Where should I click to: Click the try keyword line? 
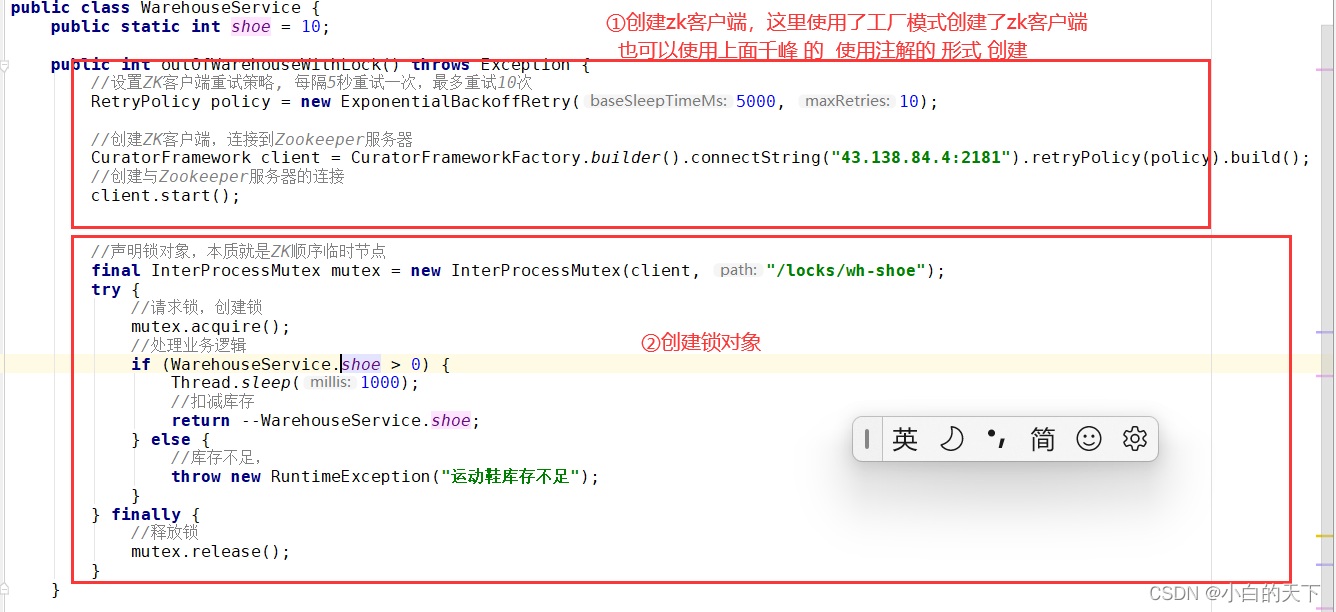(x=115, y=289)
